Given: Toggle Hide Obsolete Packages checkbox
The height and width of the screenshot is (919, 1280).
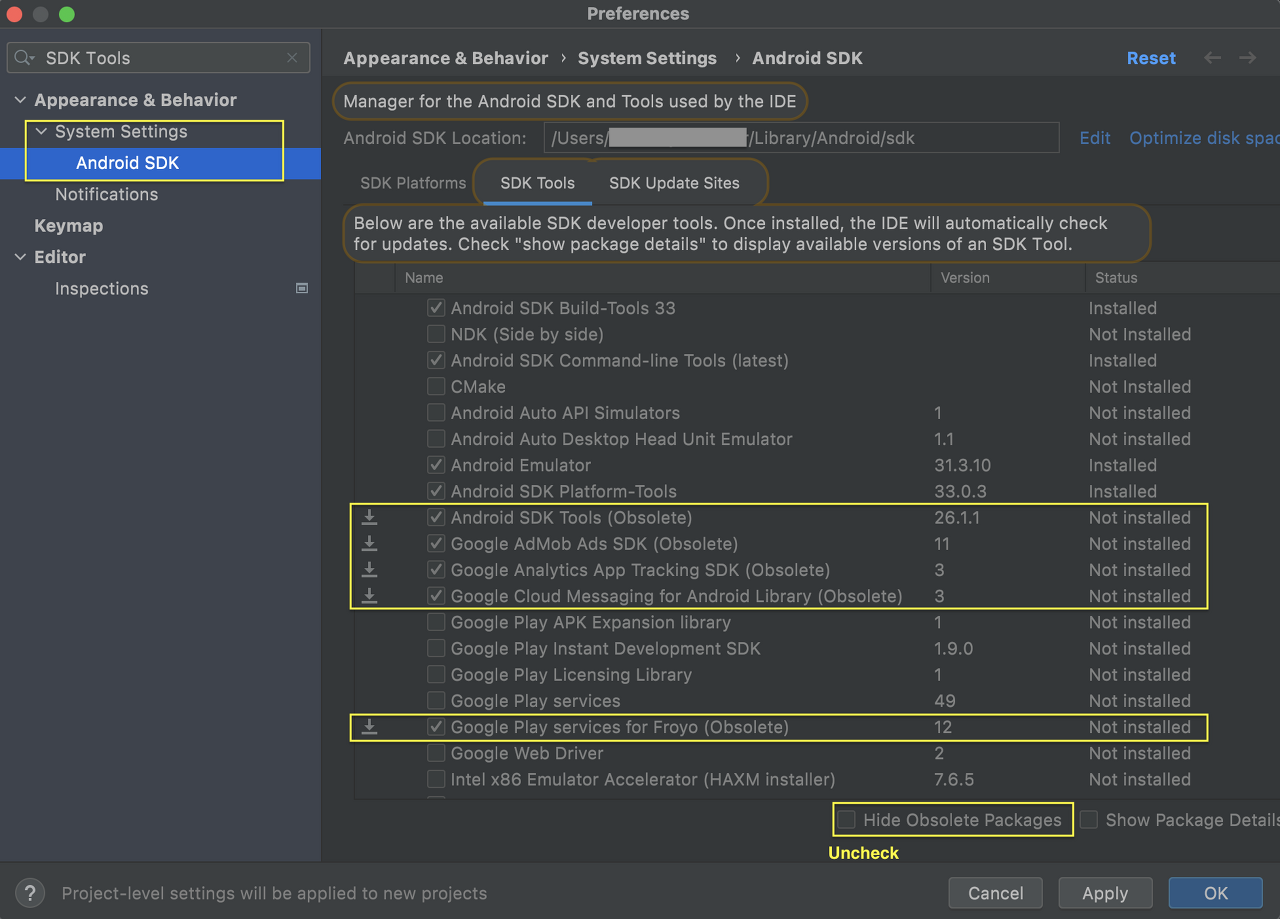Looking at the screenshot, I should pos(847,820).
